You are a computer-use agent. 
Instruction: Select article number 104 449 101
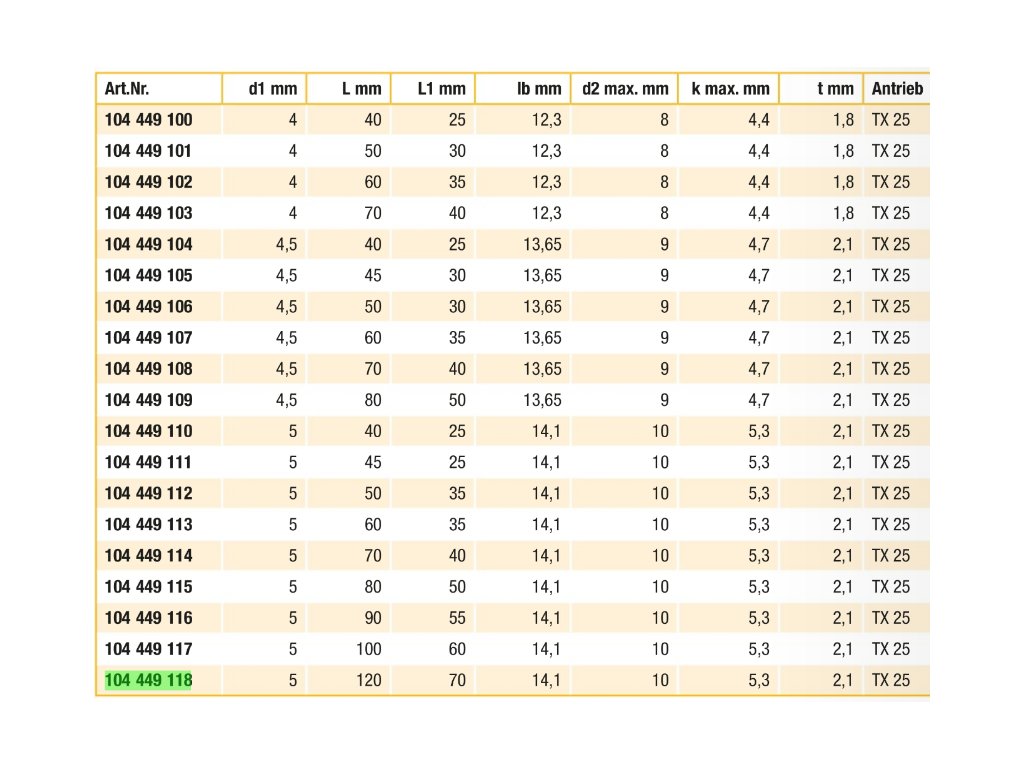point(148,151)
